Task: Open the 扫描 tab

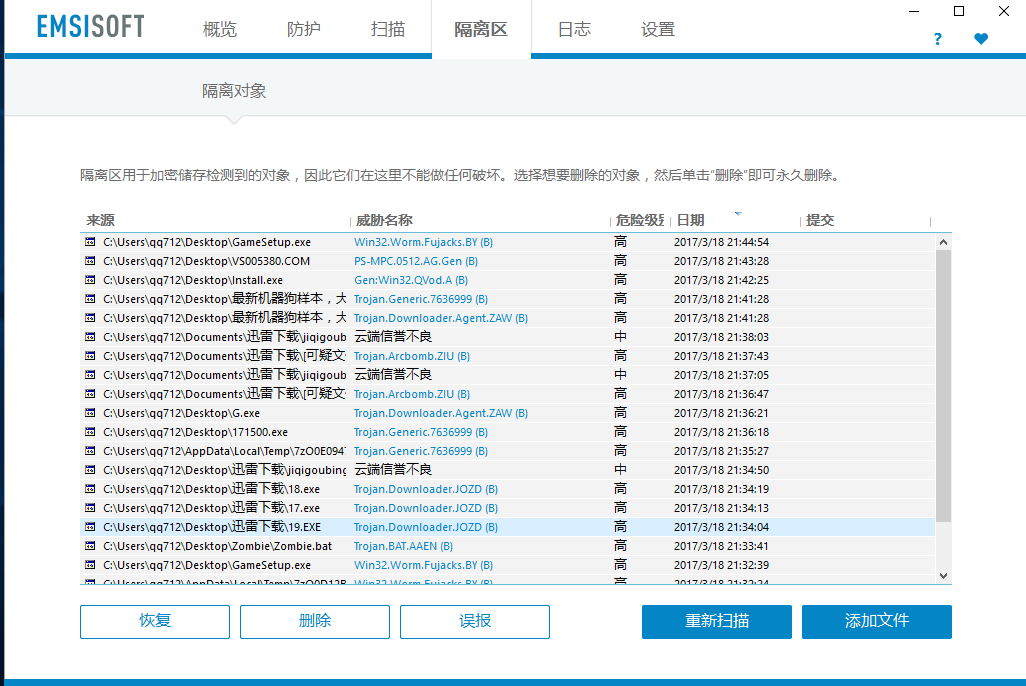Action: (x=388, y=29)
